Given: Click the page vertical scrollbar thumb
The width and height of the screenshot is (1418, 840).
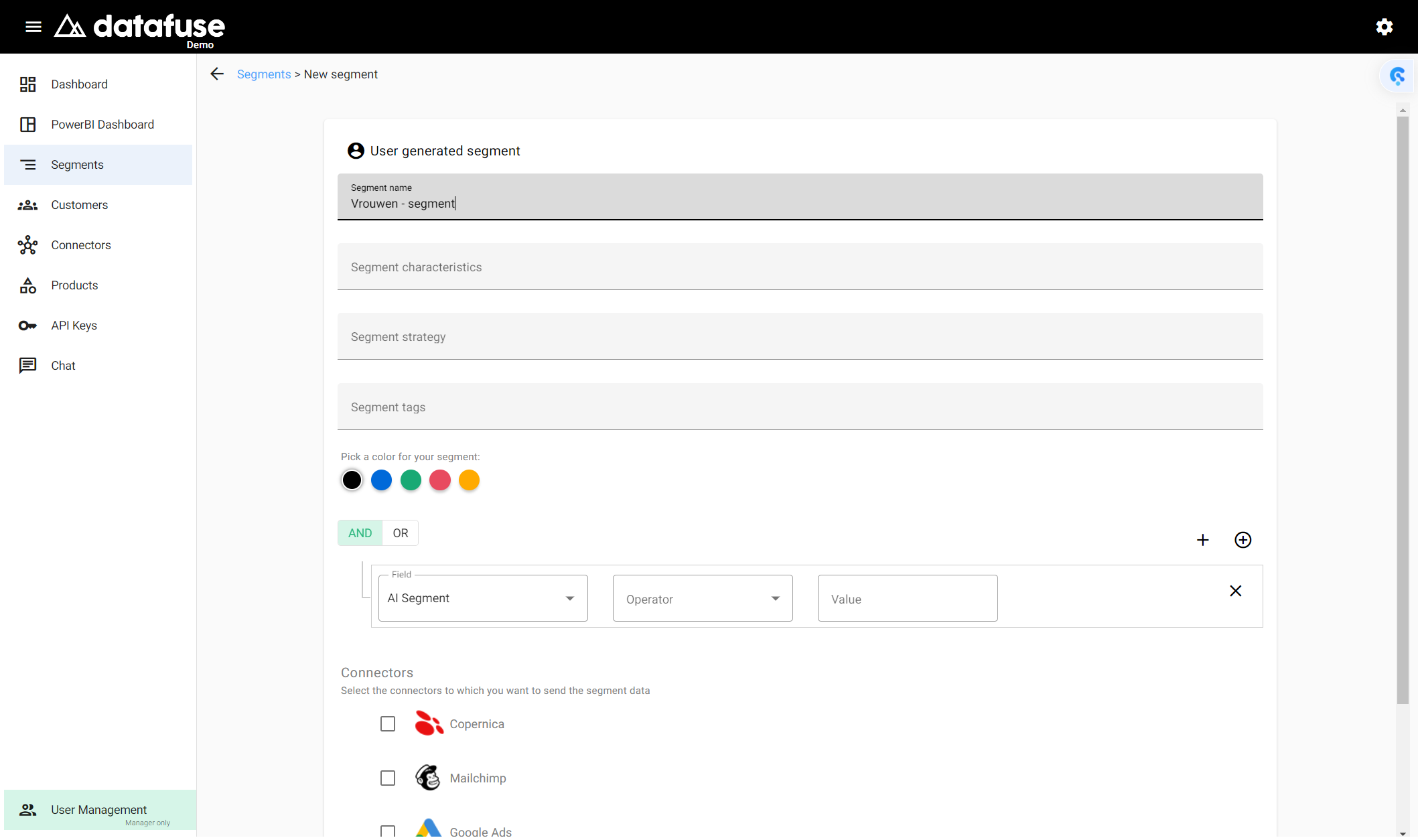Looking at the screenshot, I should (x=1403, y=410).
